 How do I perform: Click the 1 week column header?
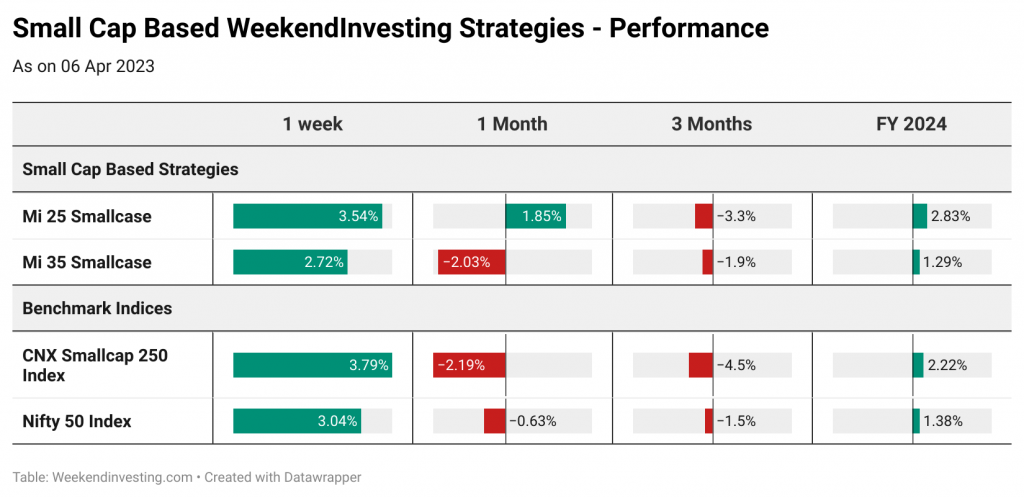pyautogui.click(x=312, y=124)
